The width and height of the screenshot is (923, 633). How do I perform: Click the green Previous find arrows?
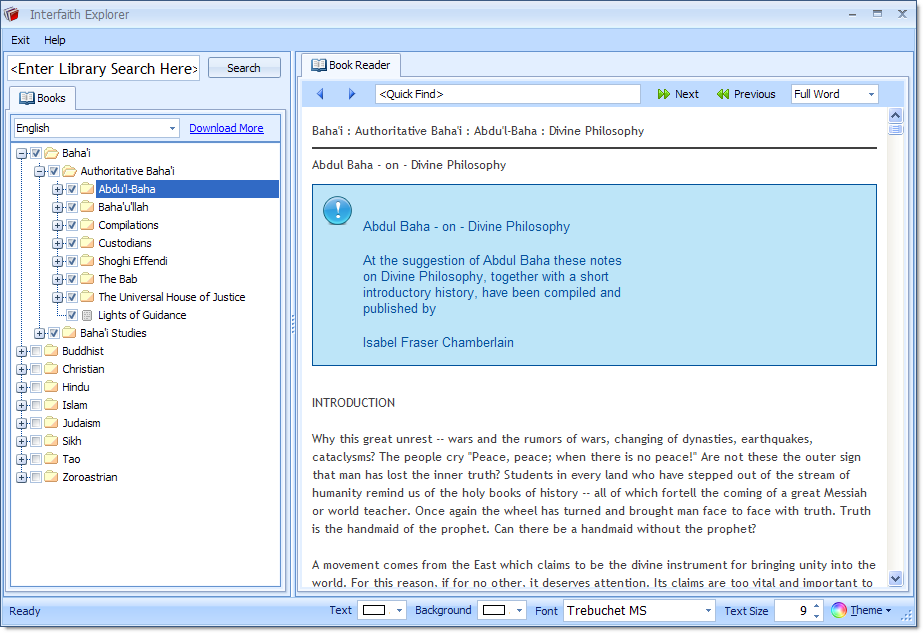(x=723, y=94)
